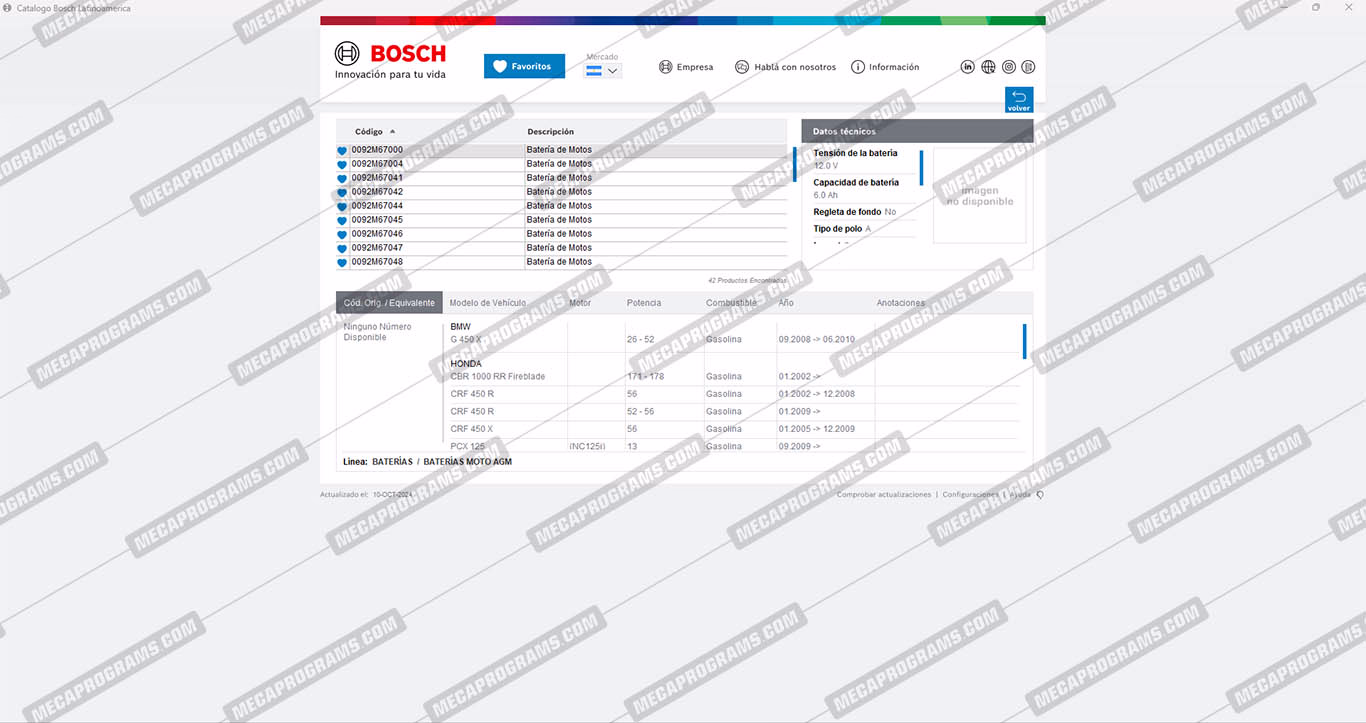Image resolution: width=1366 pixels, height=723 pixels.
Task: Open Hablá con nosotros contact page
Action: 785,67
